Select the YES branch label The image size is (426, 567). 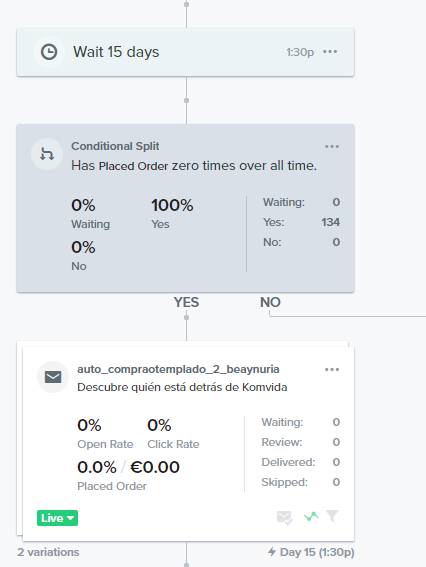186,302
